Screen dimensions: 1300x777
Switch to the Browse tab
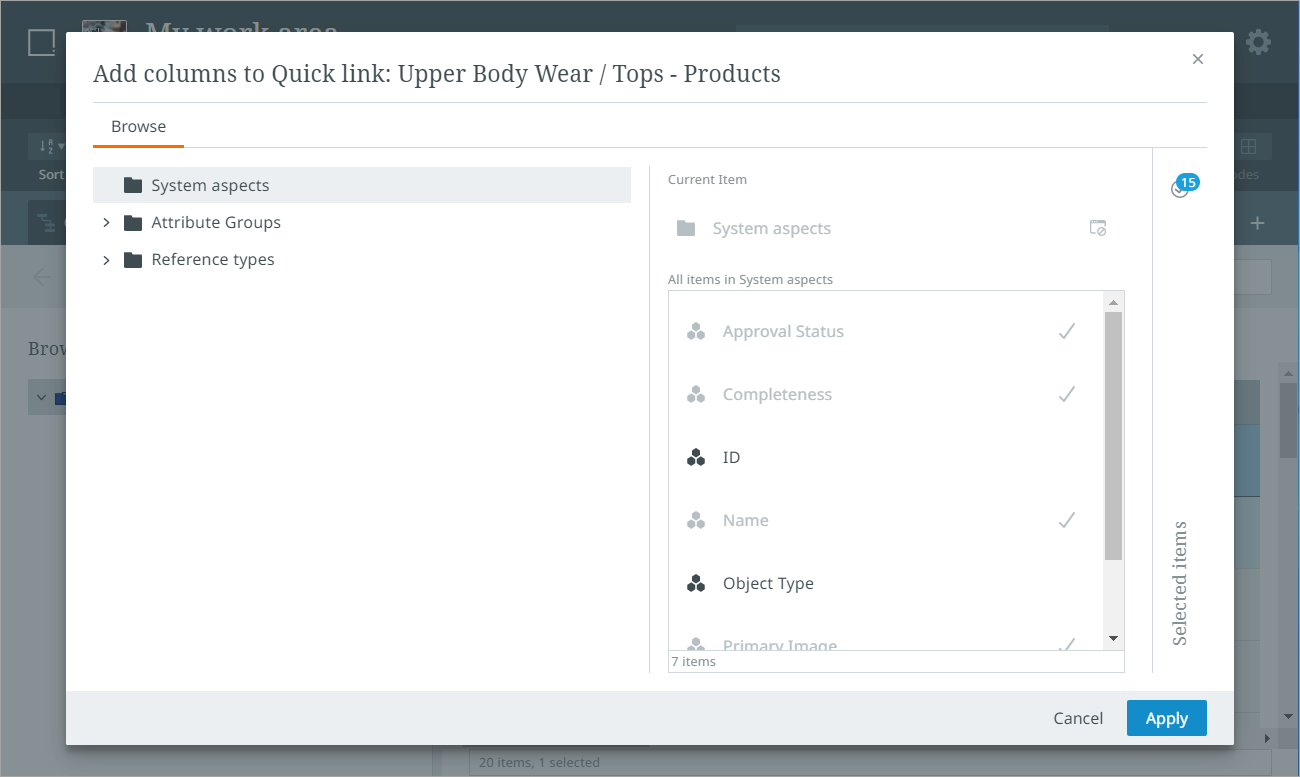tap(138, 127)
